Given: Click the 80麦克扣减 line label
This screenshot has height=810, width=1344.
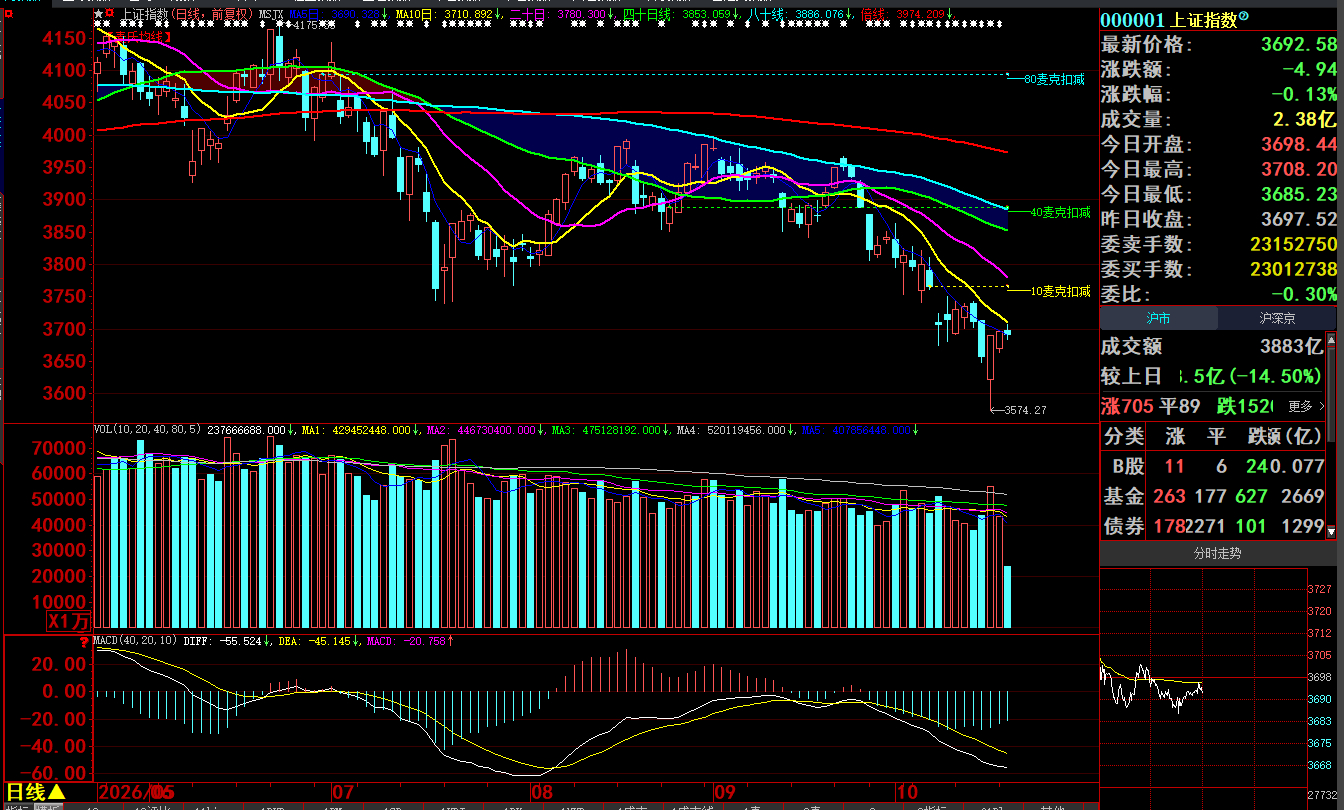Looking at the screenshot, I should (x=1053, y=79).
